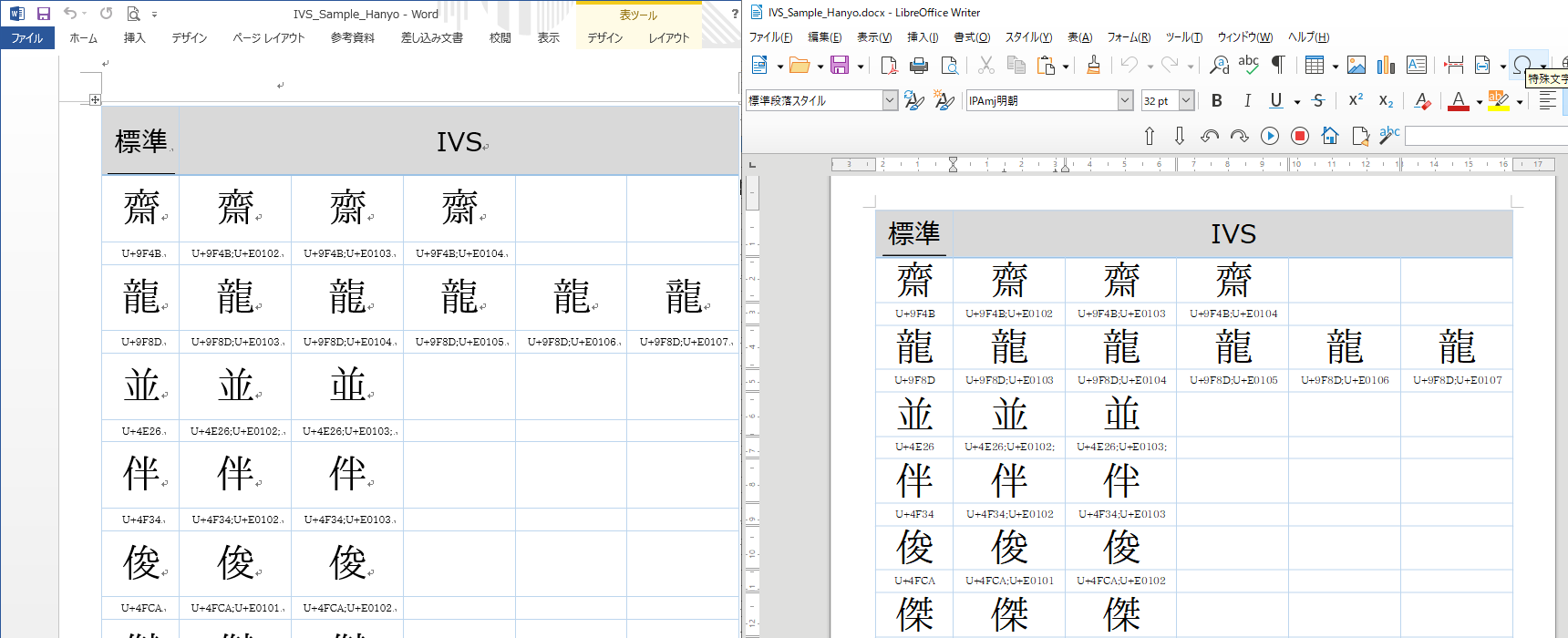Open Word's ファイル tab

click(x=27, y=37)
